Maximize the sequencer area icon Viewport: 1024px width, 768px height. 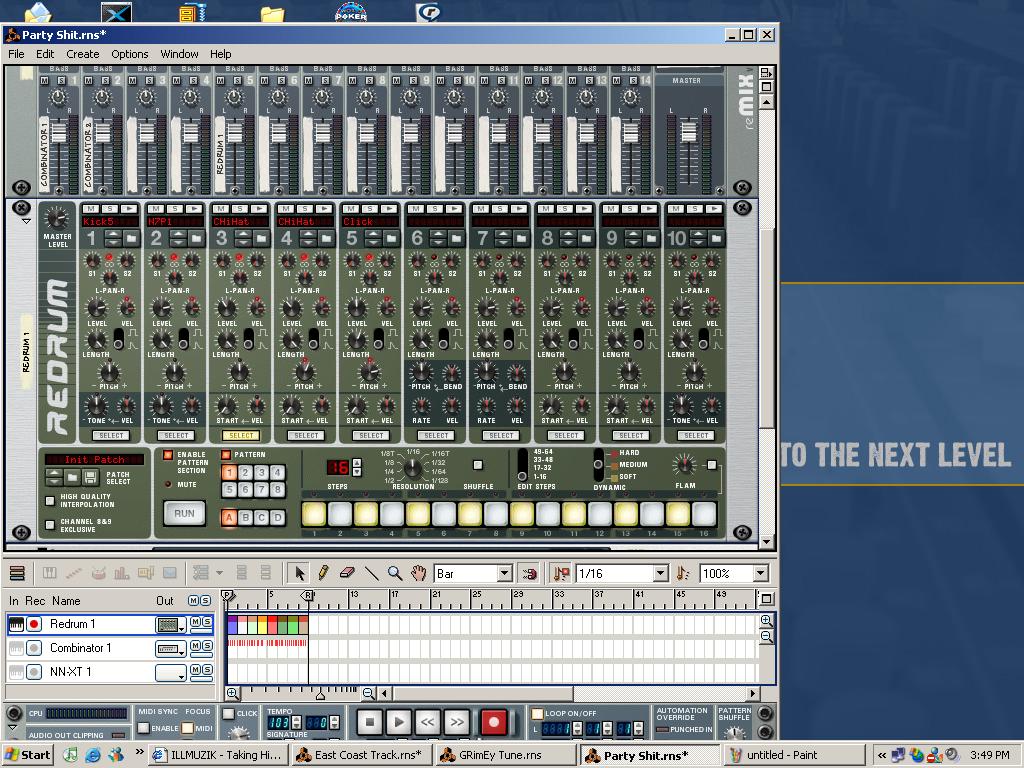[767, 598]
